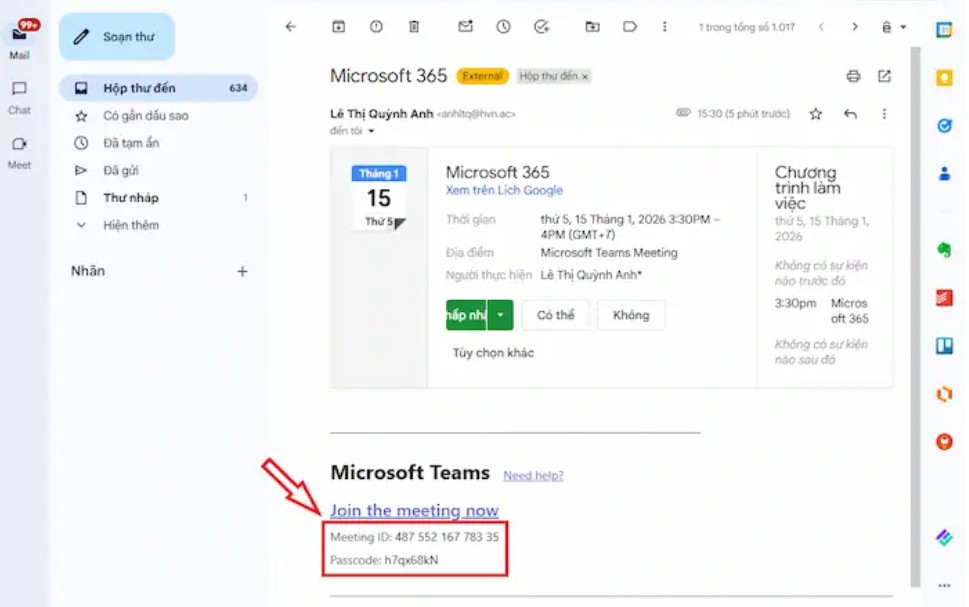Delete the email with the trash icon
The width and height of the screenshot is (969, 607).
(414, 27)
